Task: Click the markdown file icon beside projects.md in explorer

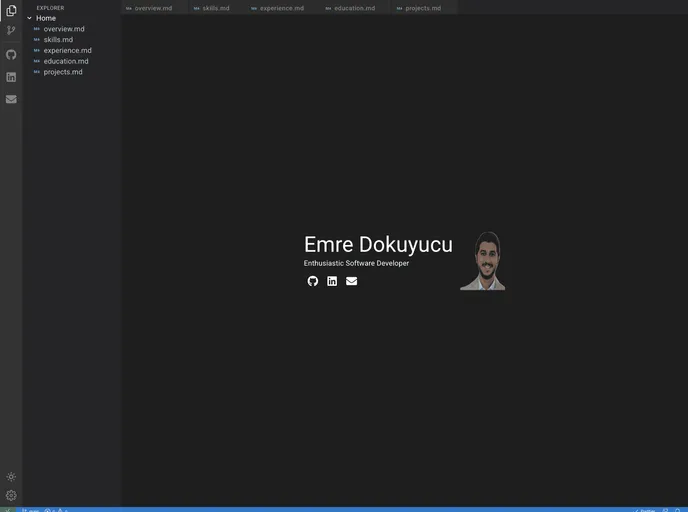Action: click(x=37, y=72)
